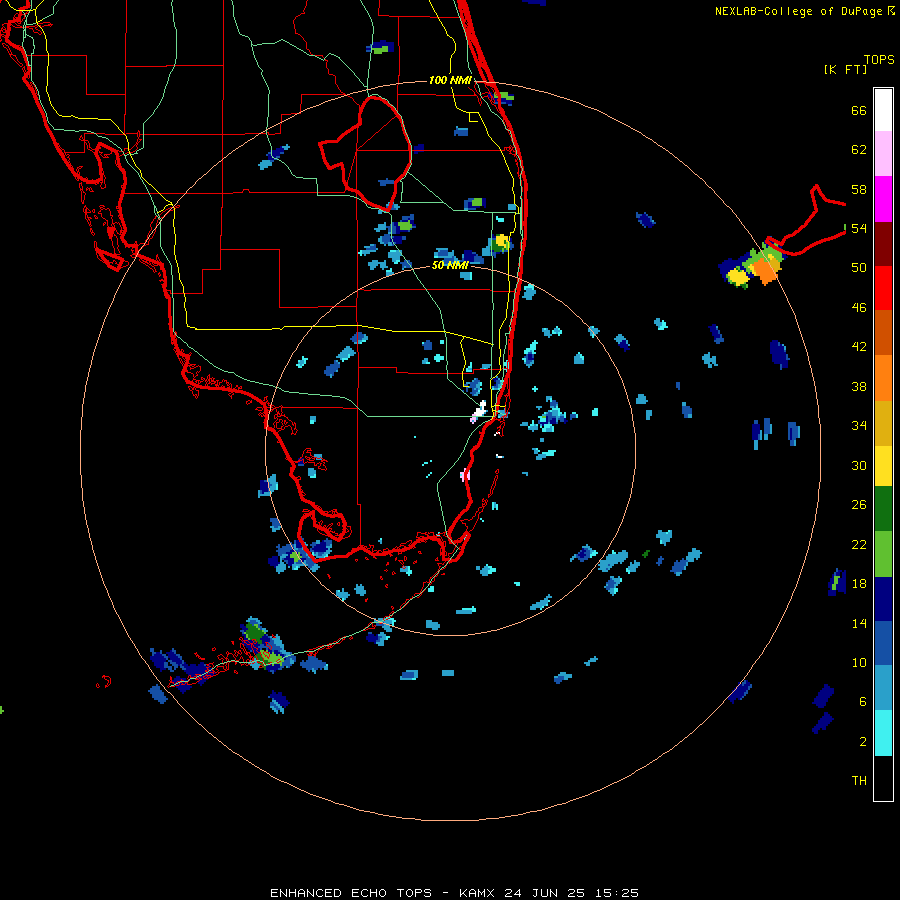
Task: Click the orange echo cell near Bahamas outline
Action: coord(764,269)
